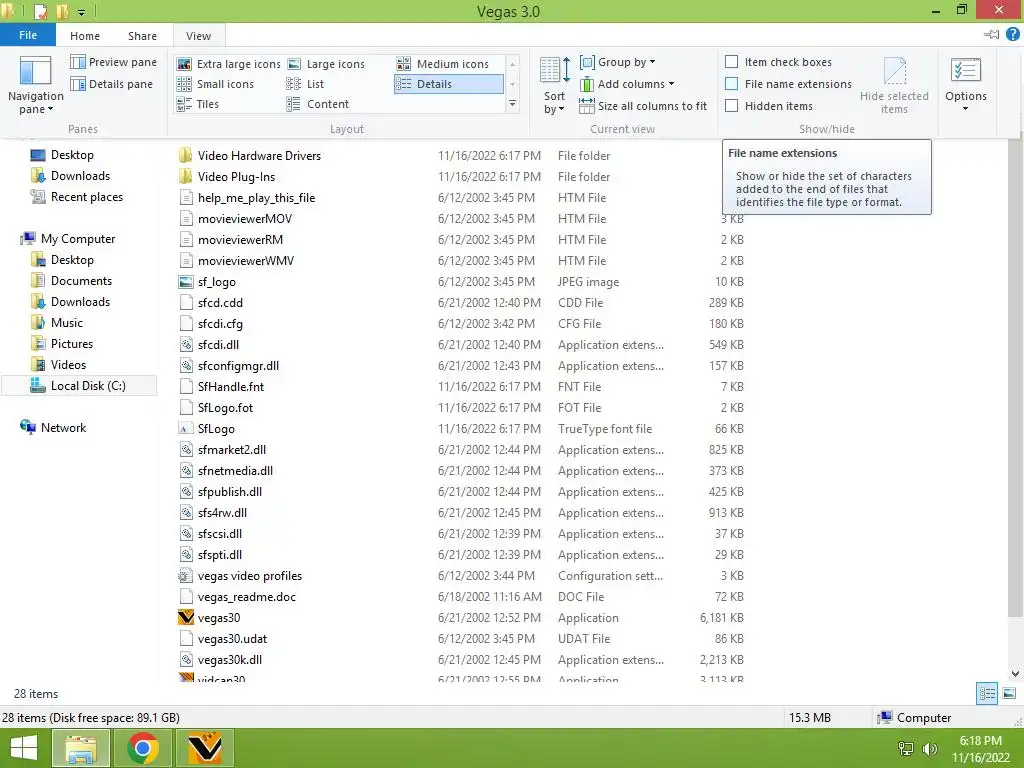Image resolution: width=1024 pixels, height=768 pixels.
Task: Switch to details view in status bar
Action: coord(987,693)
